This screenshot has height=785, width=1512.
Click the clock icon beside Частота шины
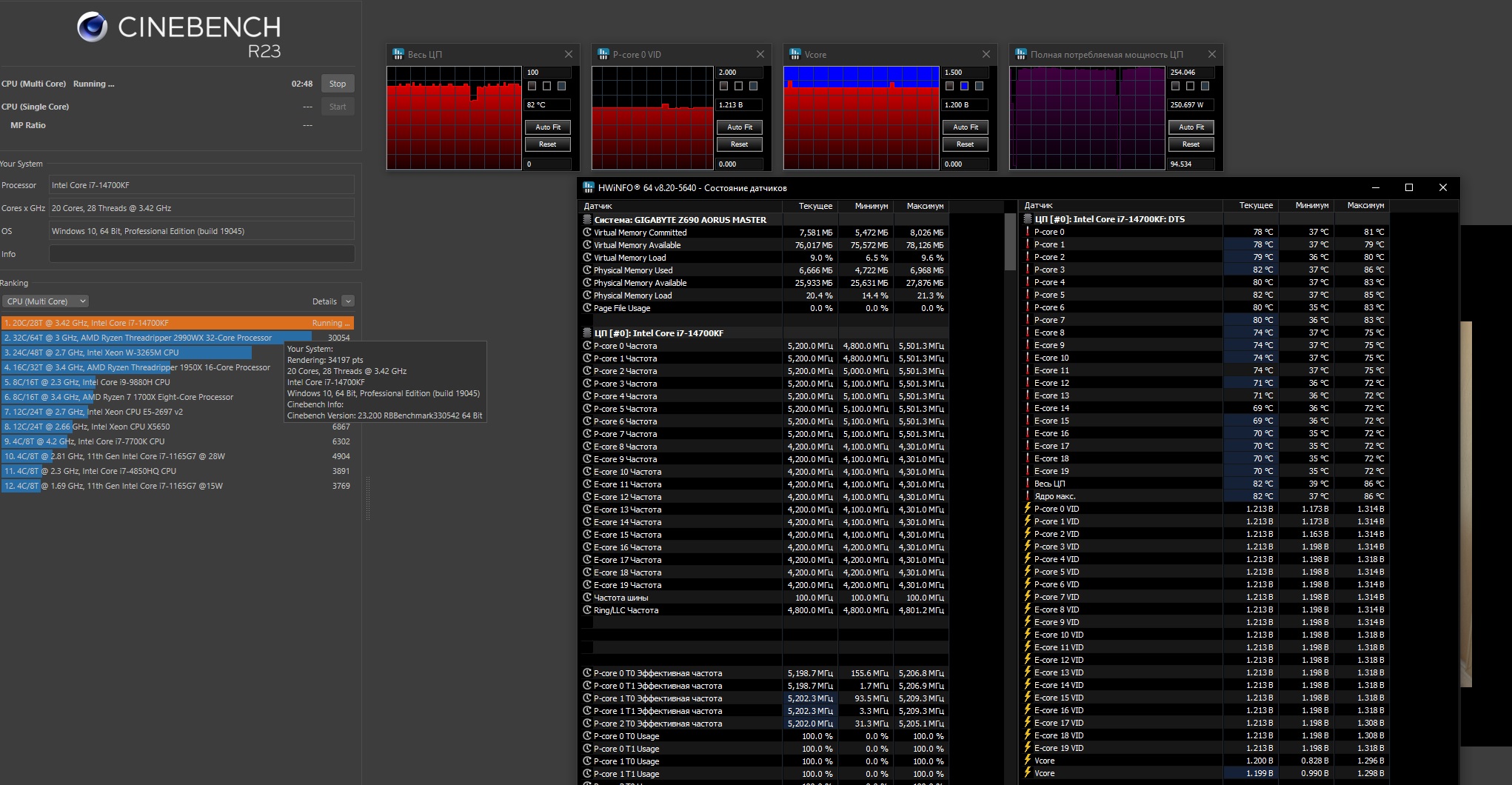point(587,598)
